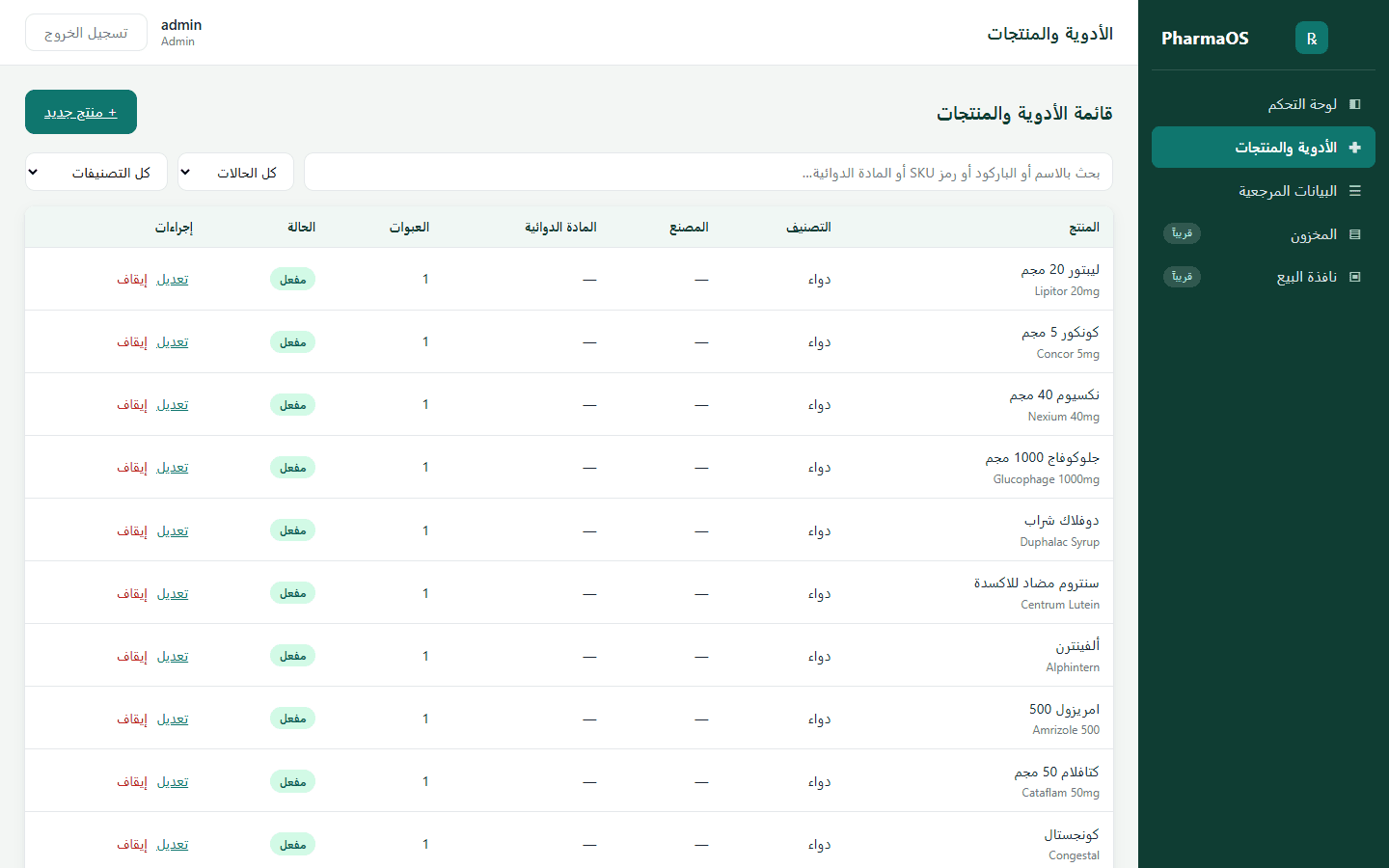
Task: Click the point-of-sale icon beside نافذة البيع
Action: 1354,277
